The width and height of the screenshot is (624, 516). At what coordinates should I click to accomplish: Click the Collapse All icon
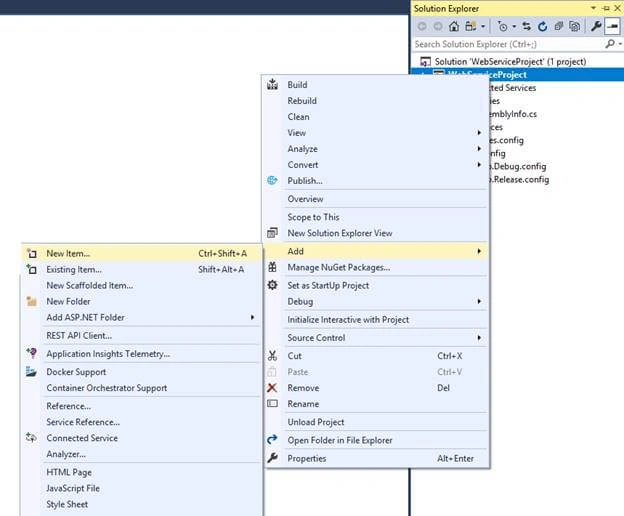(x=559, y=26)
